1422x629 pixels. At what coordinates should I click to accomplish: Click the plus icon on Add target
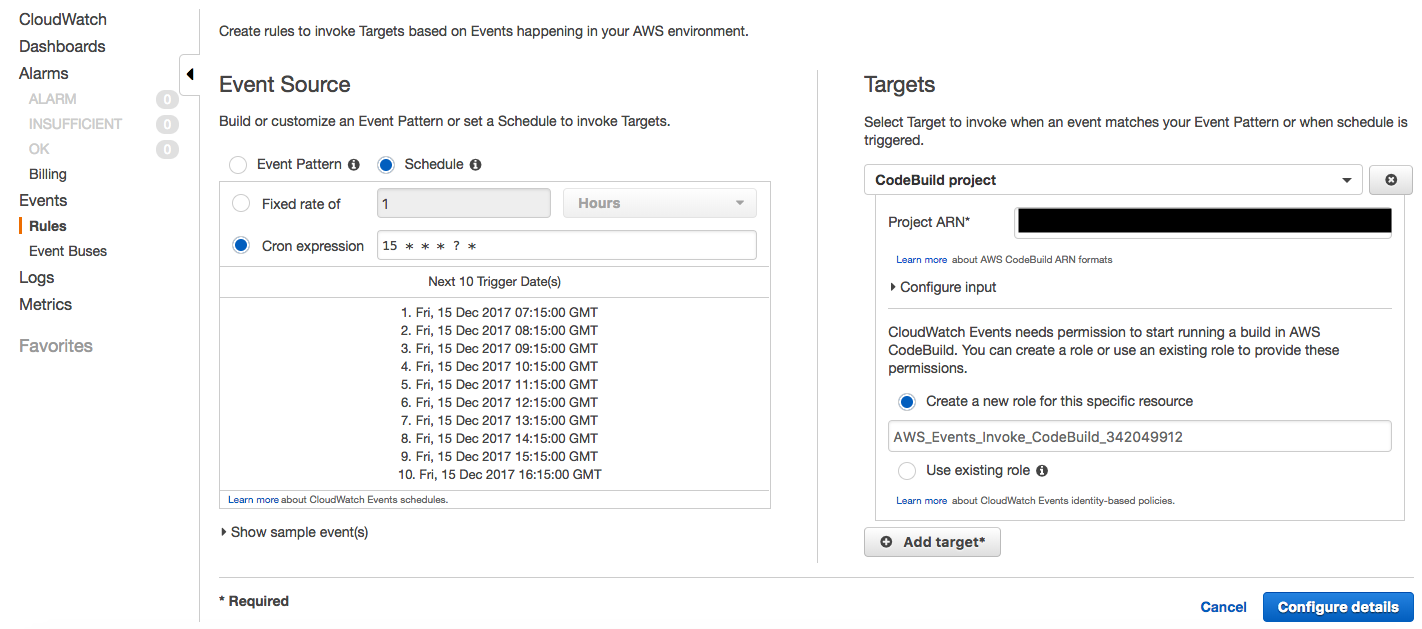(x=886, y=541)
